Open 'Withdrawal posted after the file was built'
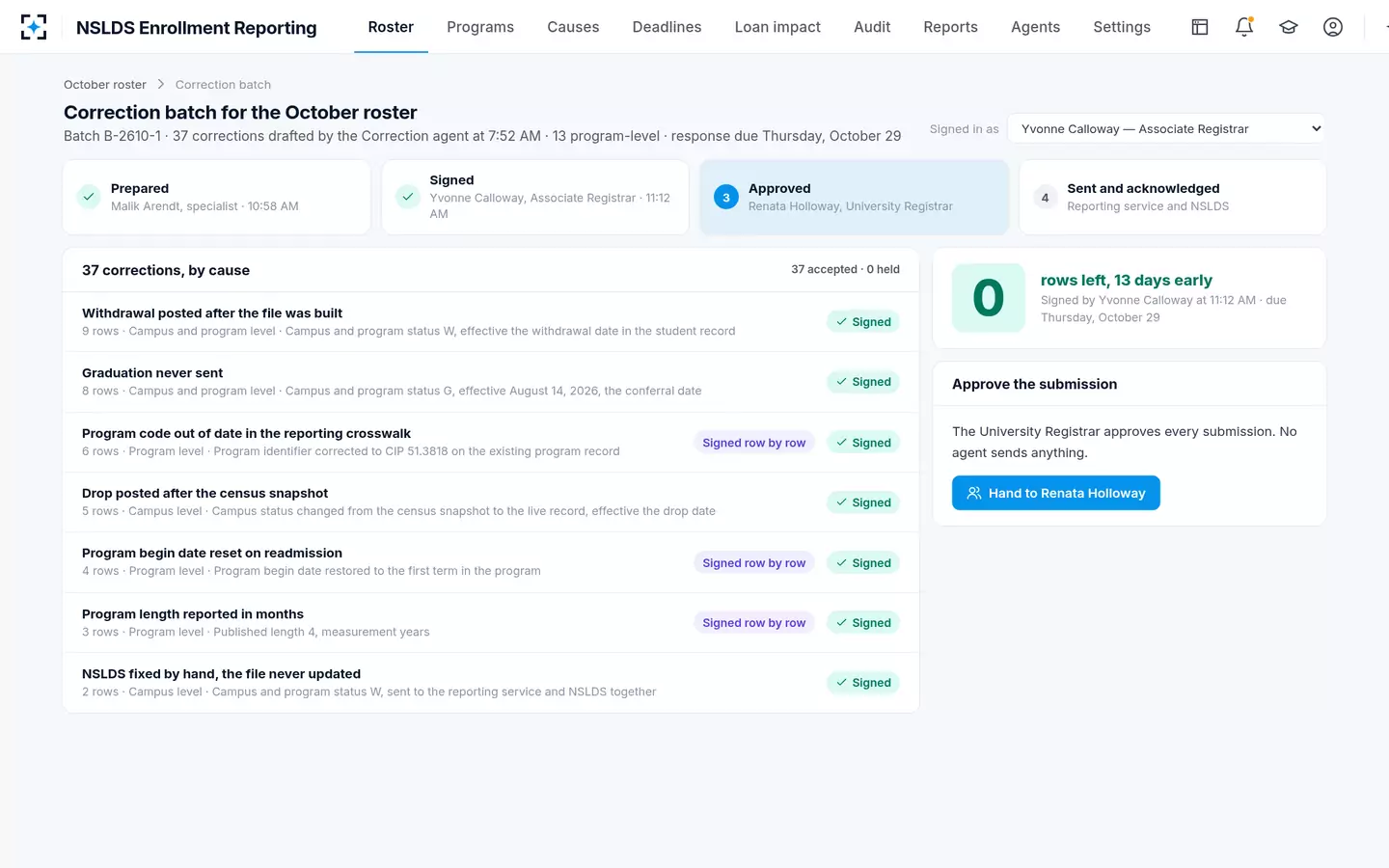Screen dimensions: 1389x868 coord(491,322)
